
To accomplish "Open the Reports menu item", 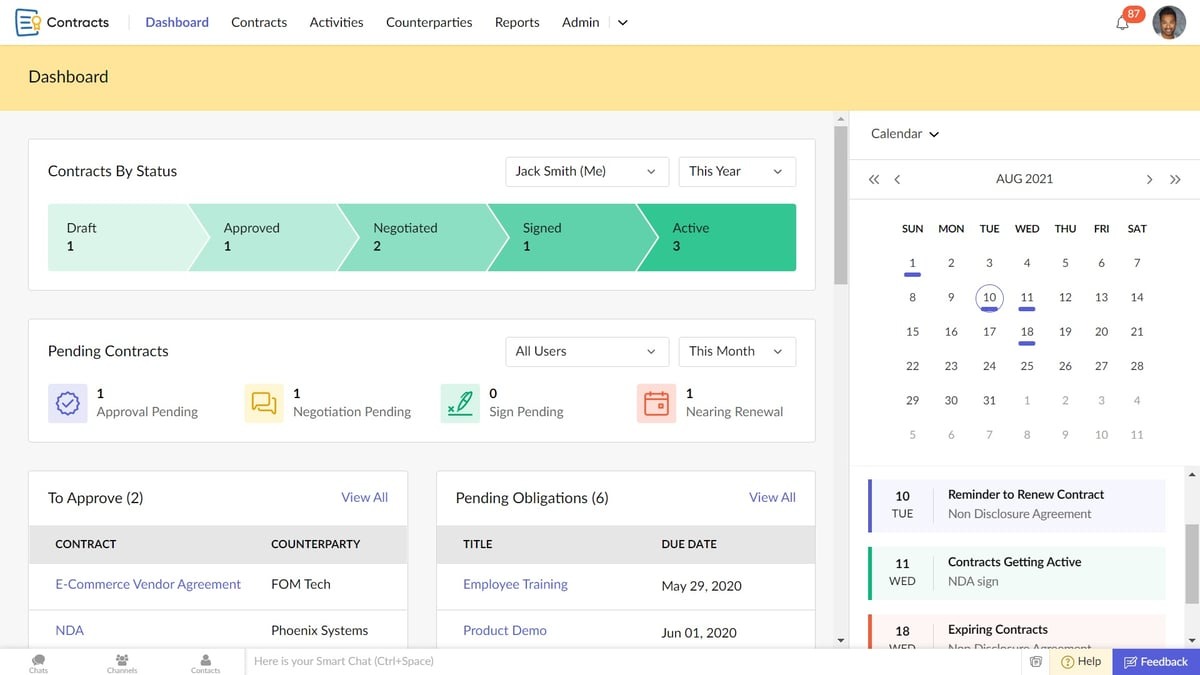I will click(517, 21).
